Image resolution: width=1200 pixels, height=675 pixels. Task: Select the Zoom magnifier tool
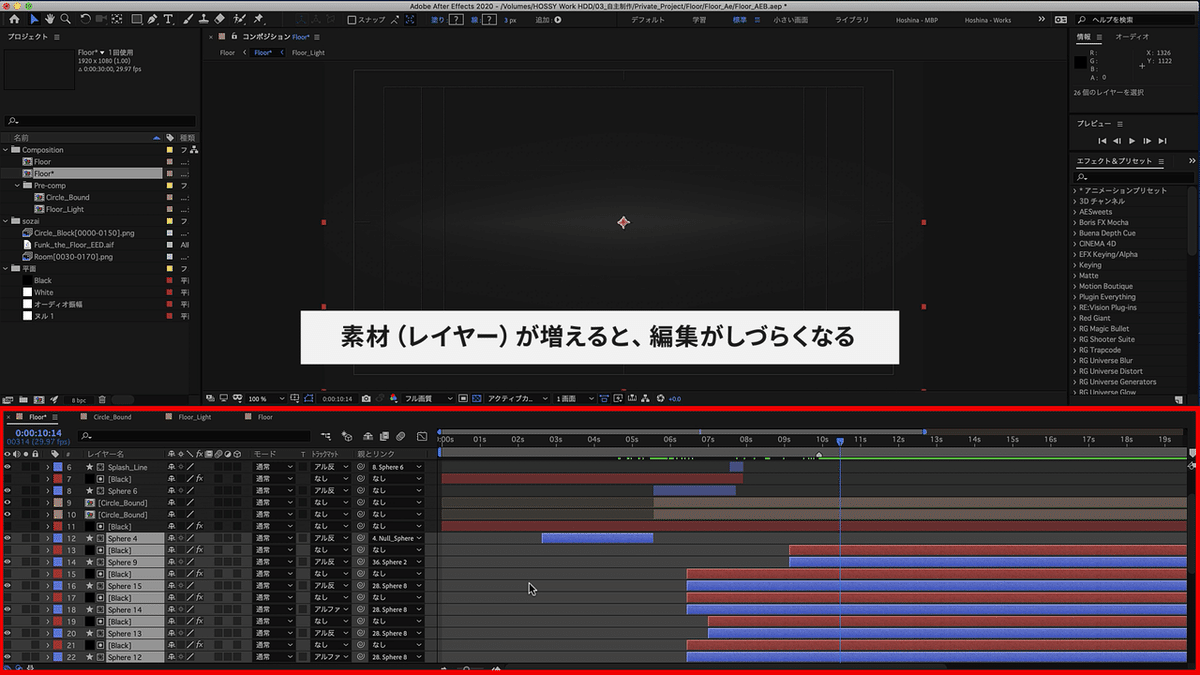pos(65,19)
